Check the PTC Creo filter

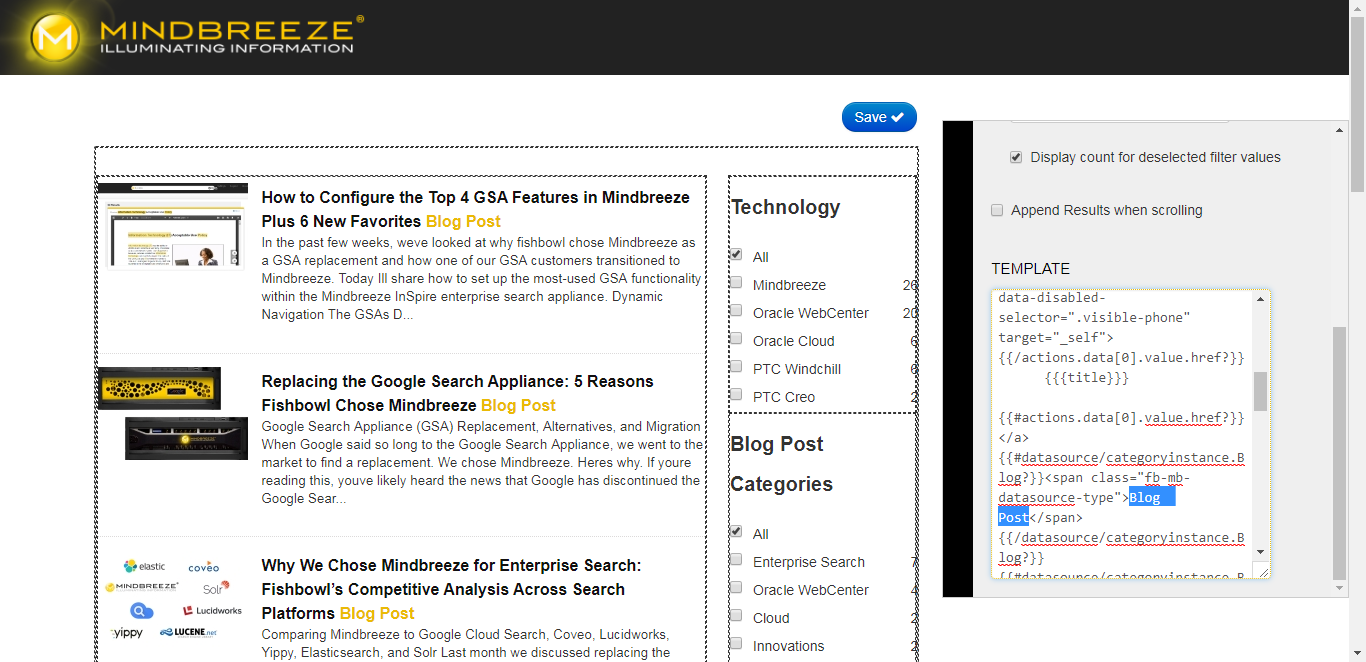click(736, 395)
